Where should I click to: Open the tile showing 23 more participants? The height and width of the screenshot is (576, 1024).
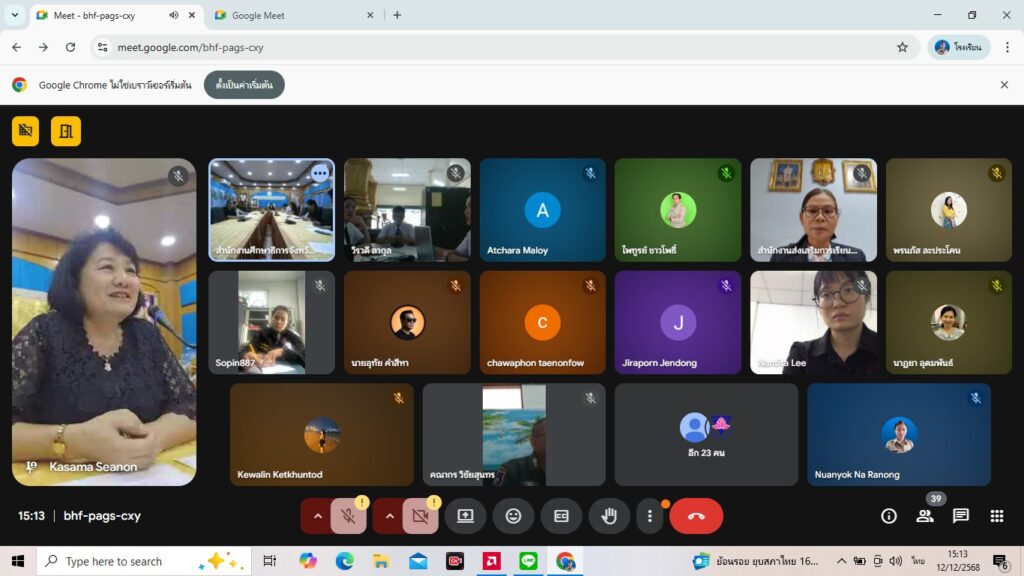point(706,434)
